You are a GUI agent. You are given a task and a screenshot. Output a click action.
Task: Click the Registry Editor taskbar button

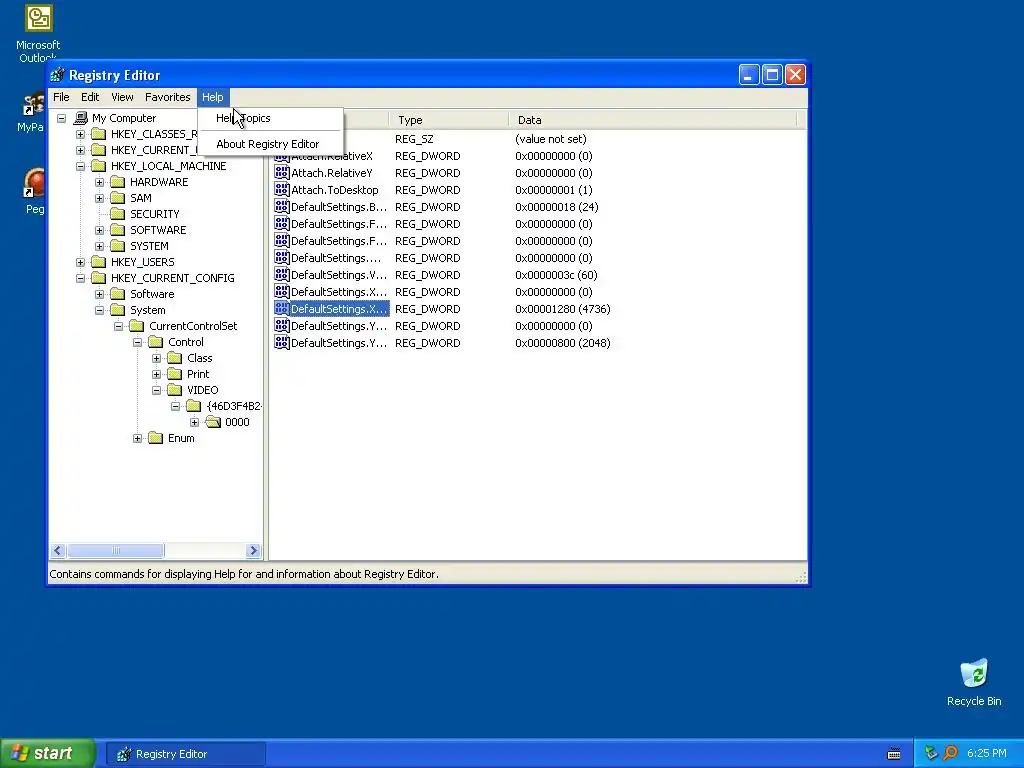[185, 754]
